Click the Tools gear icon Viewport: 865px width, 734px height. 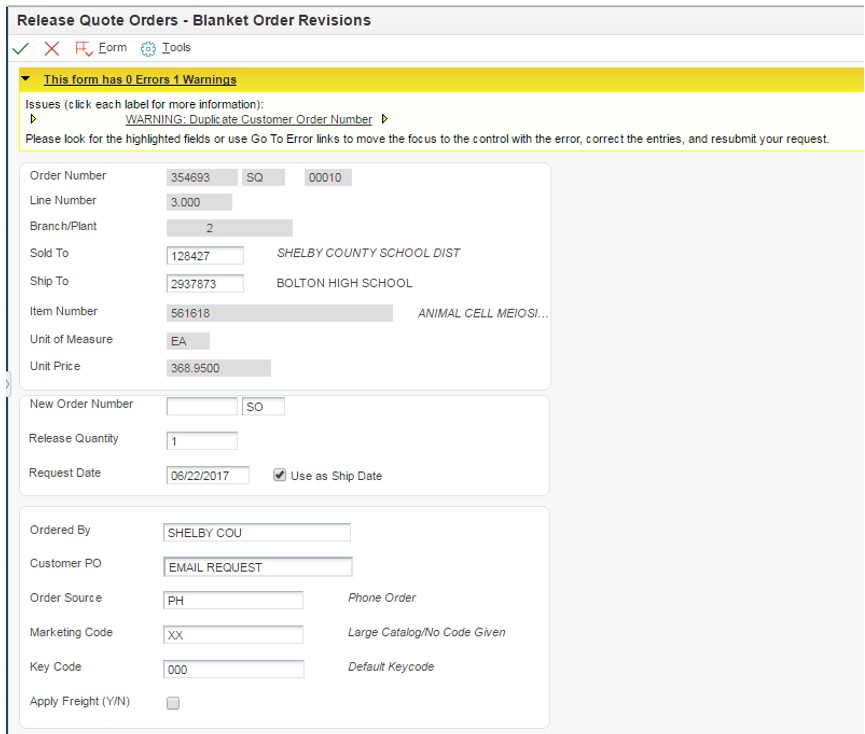(x=147, y=49)
